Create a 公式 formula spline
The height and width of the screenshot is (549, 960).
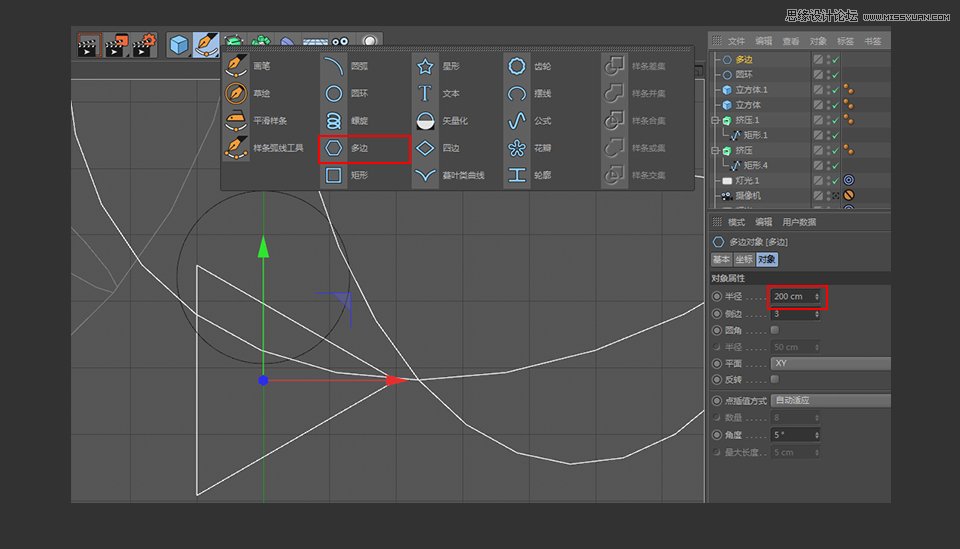(529, 121)
